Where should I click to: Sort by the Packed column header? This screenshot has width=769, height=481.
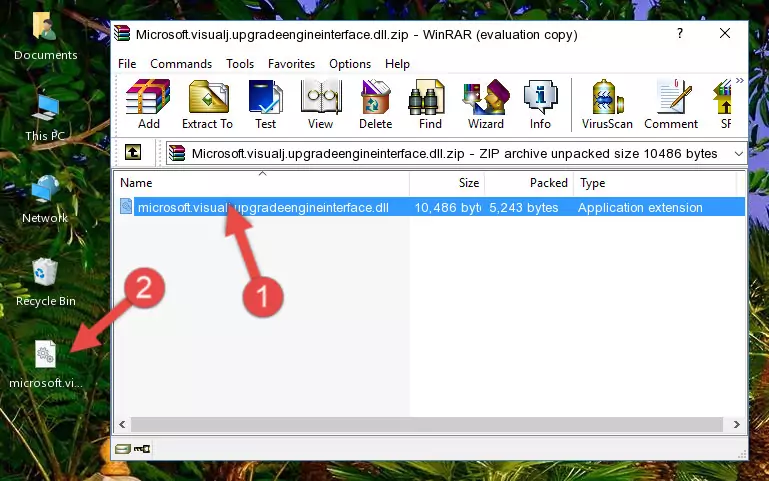529,183
